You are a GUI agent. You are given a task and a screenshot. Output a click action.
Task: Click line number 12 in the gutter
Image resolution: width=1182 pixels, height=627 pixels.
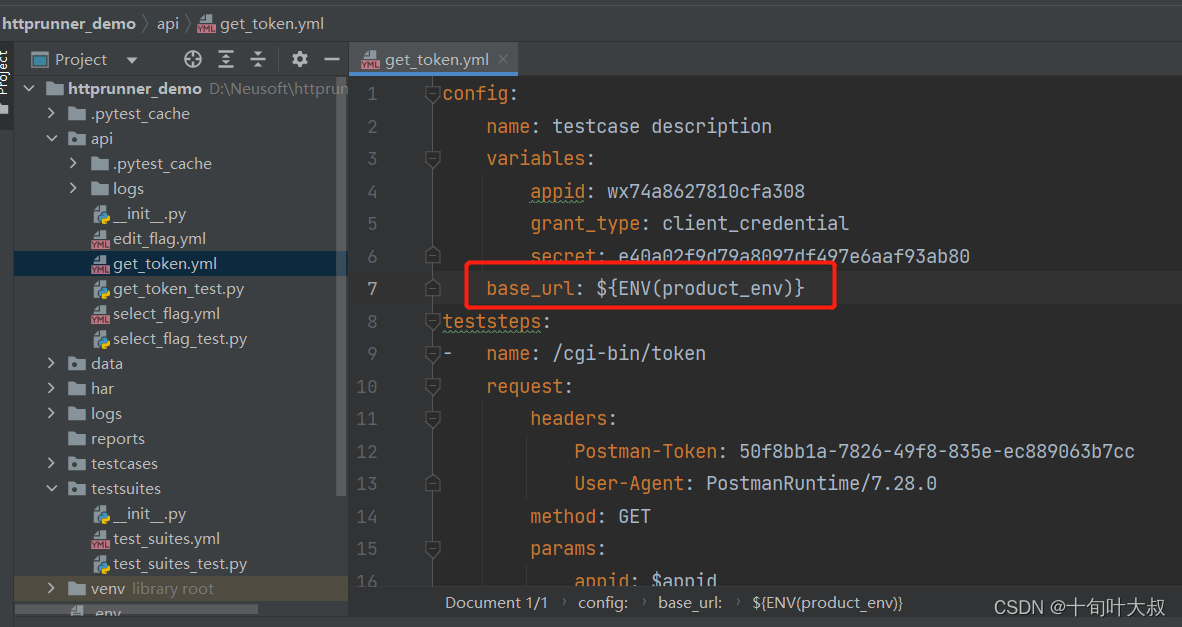point(367,451)
